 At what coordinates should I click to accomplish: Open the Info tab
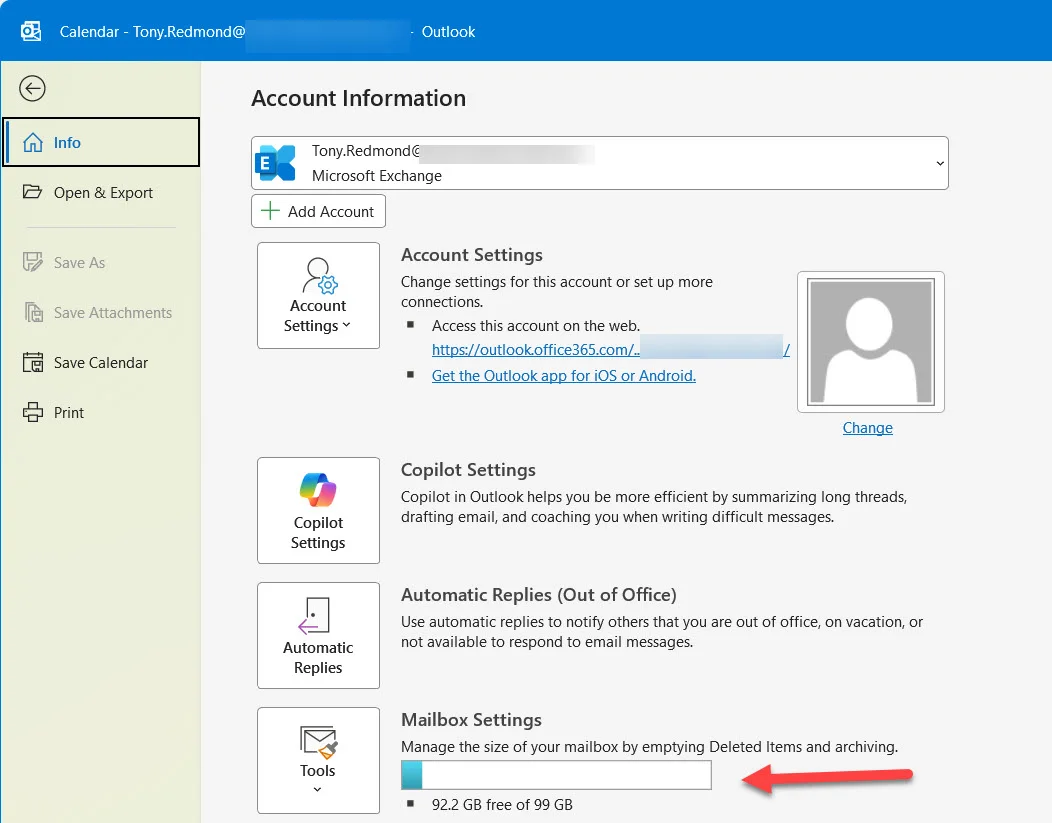pyautogui.click(x=101, y=142)
